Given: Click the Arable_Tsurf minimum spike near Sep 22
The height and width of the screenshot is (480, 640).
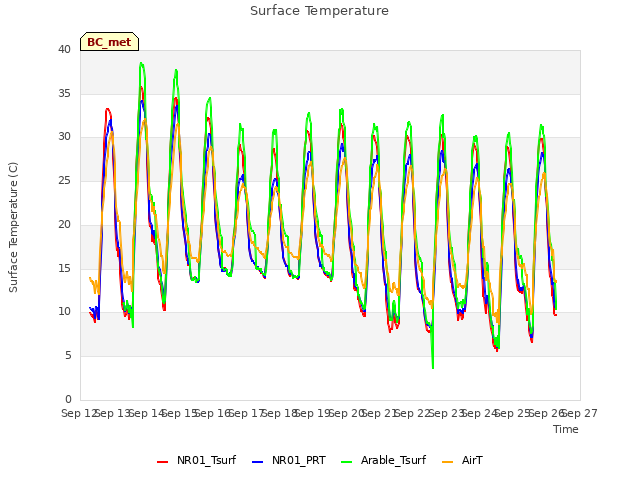Looking at the screenshot, I should click(433, 368).
